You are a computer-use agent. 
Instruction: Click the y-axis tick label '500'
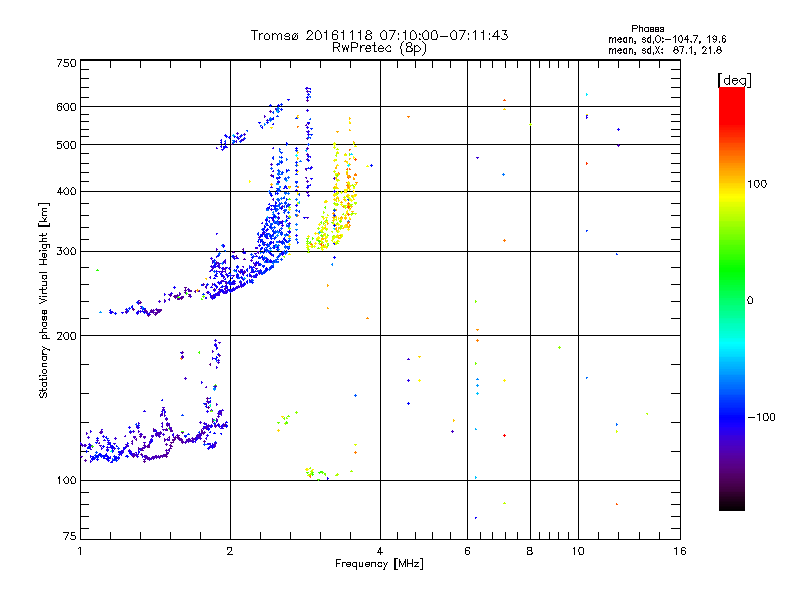point(66,145)
